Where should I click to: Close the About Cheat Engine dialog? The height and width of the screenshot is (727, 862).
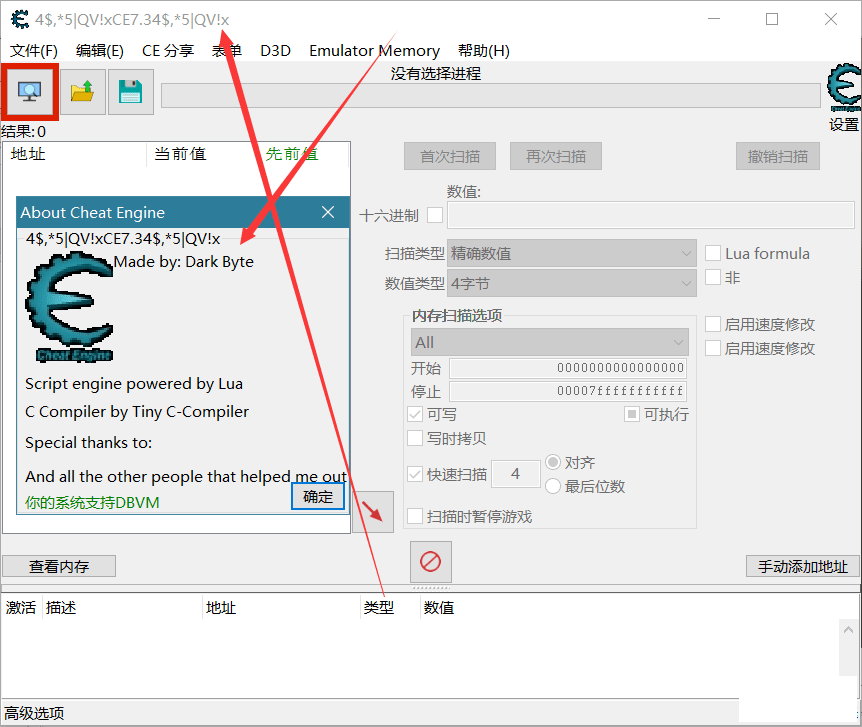[x=328, y=212]
